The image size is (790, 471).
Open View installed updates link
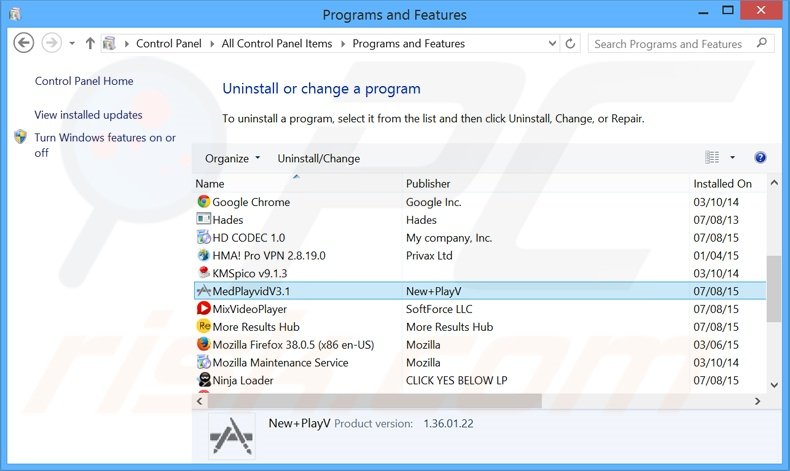[88, 115]
